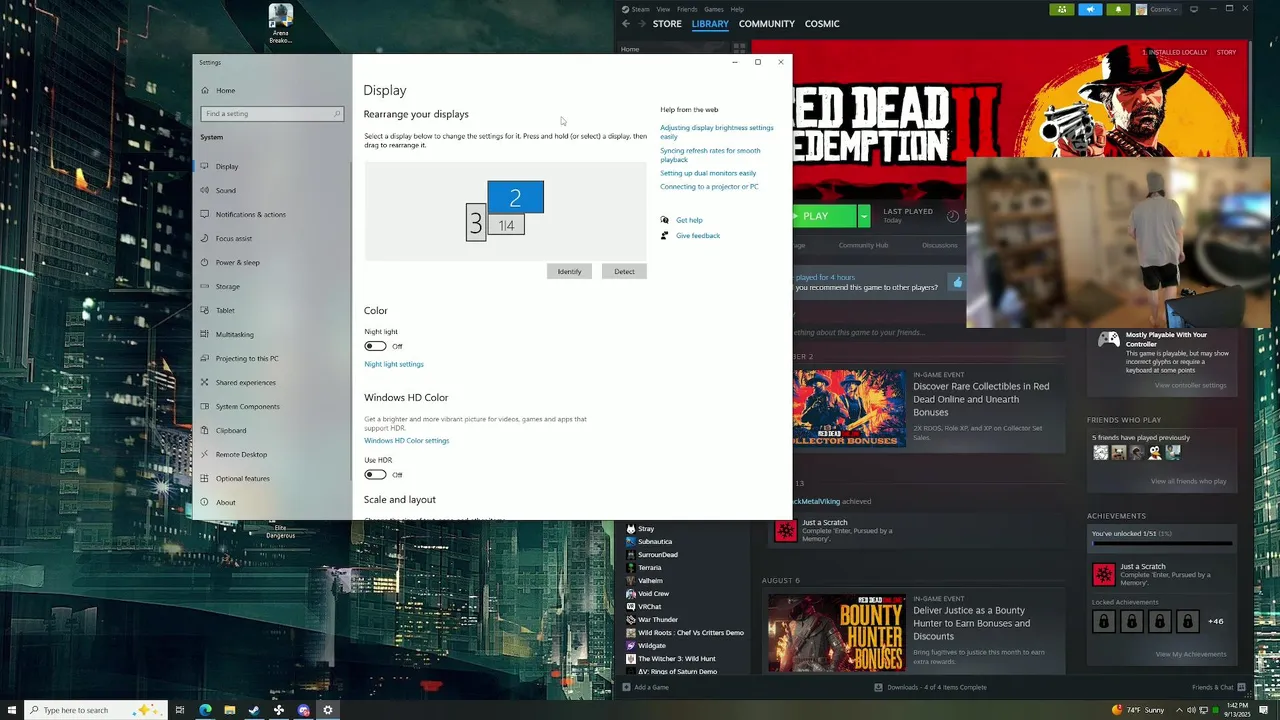The width and height of the screenshot is (1280, 720).
Task: Select display 1|4 in arrangement diagram
Action: pos(507,225)
